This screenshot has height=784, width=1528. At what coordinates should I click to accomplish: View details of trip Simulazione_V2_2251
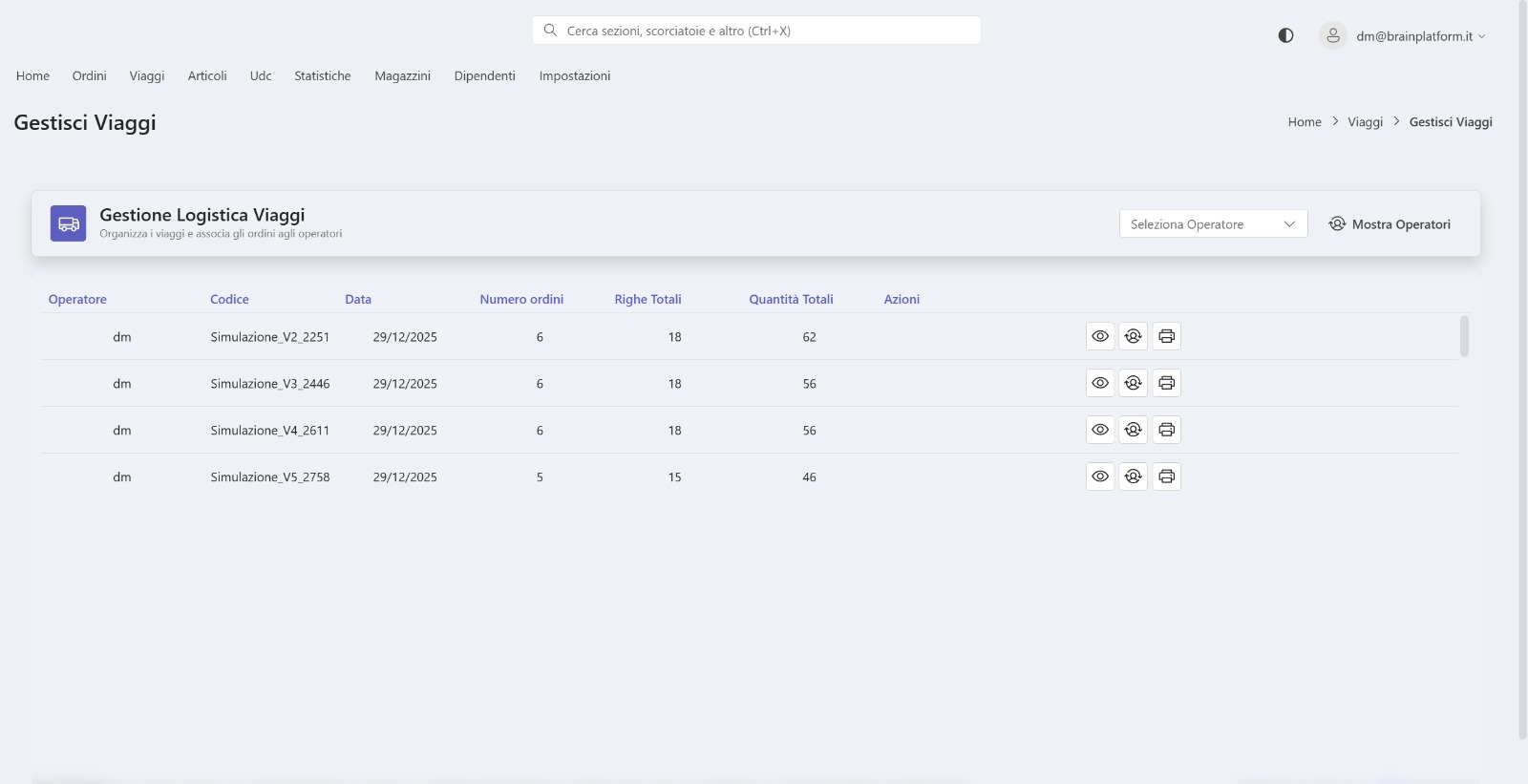[1100, 336]
